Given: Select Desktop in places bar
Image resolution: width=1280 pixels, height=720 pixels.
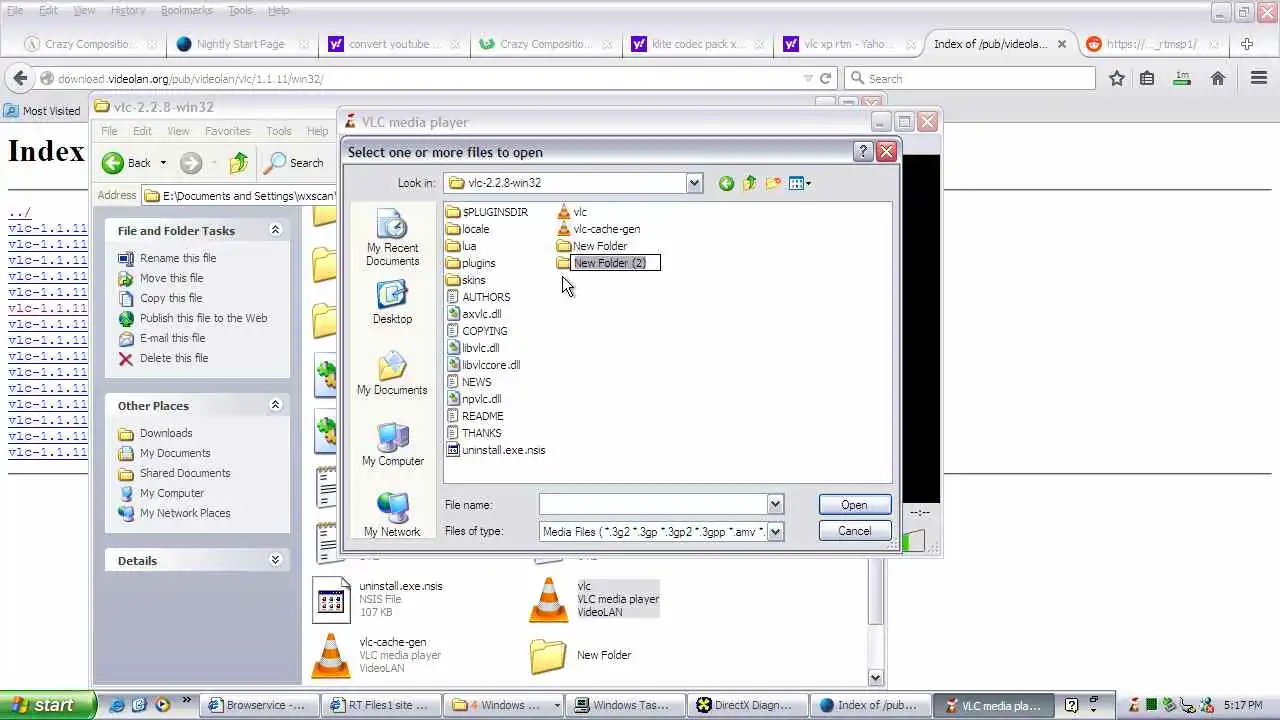Looking at the screenshot, I should click(392, 302).
